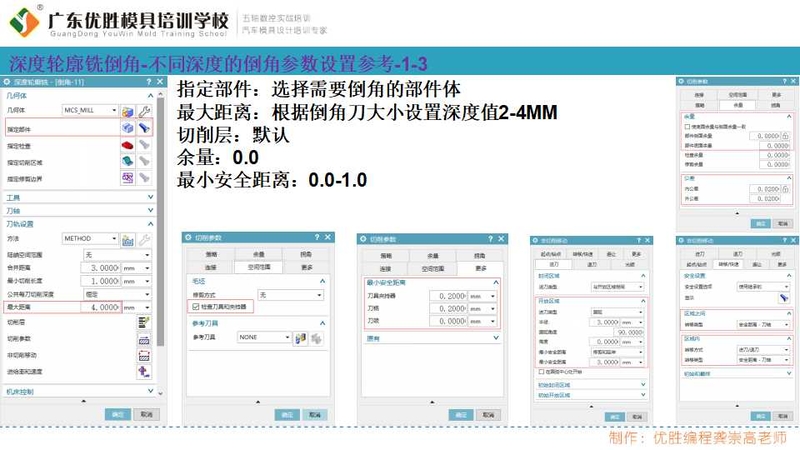
Task: Click 确定 in the top-right 余量 dialog
Action: tap(761, 223)
